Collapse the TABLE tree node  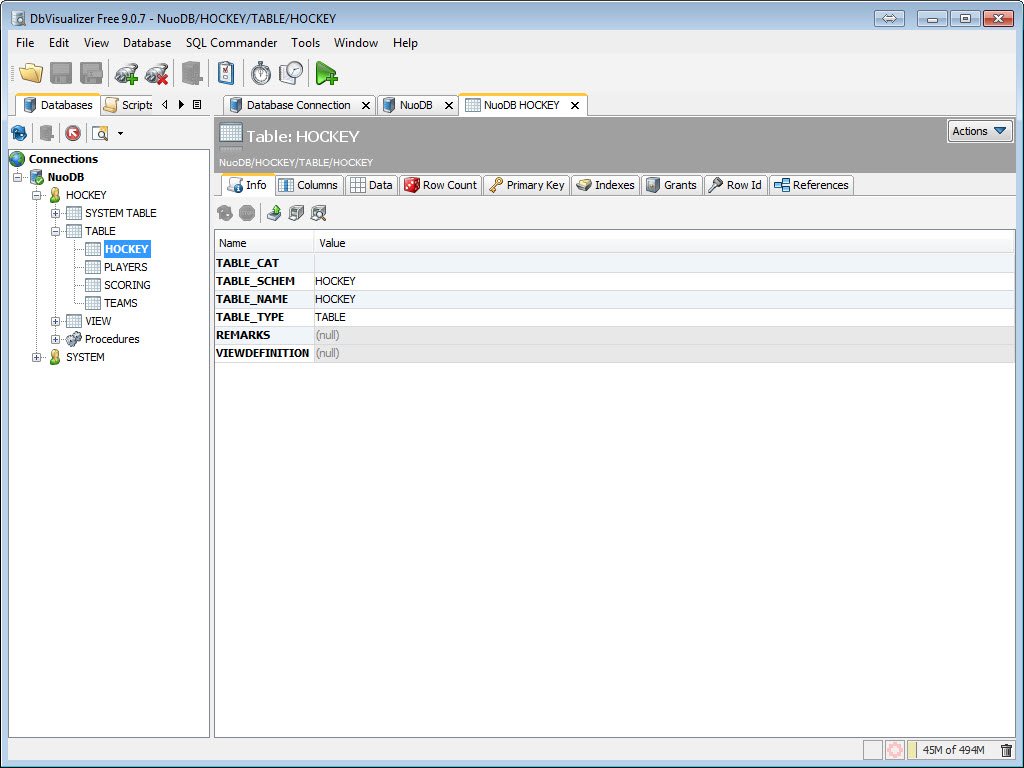point(56,231)
